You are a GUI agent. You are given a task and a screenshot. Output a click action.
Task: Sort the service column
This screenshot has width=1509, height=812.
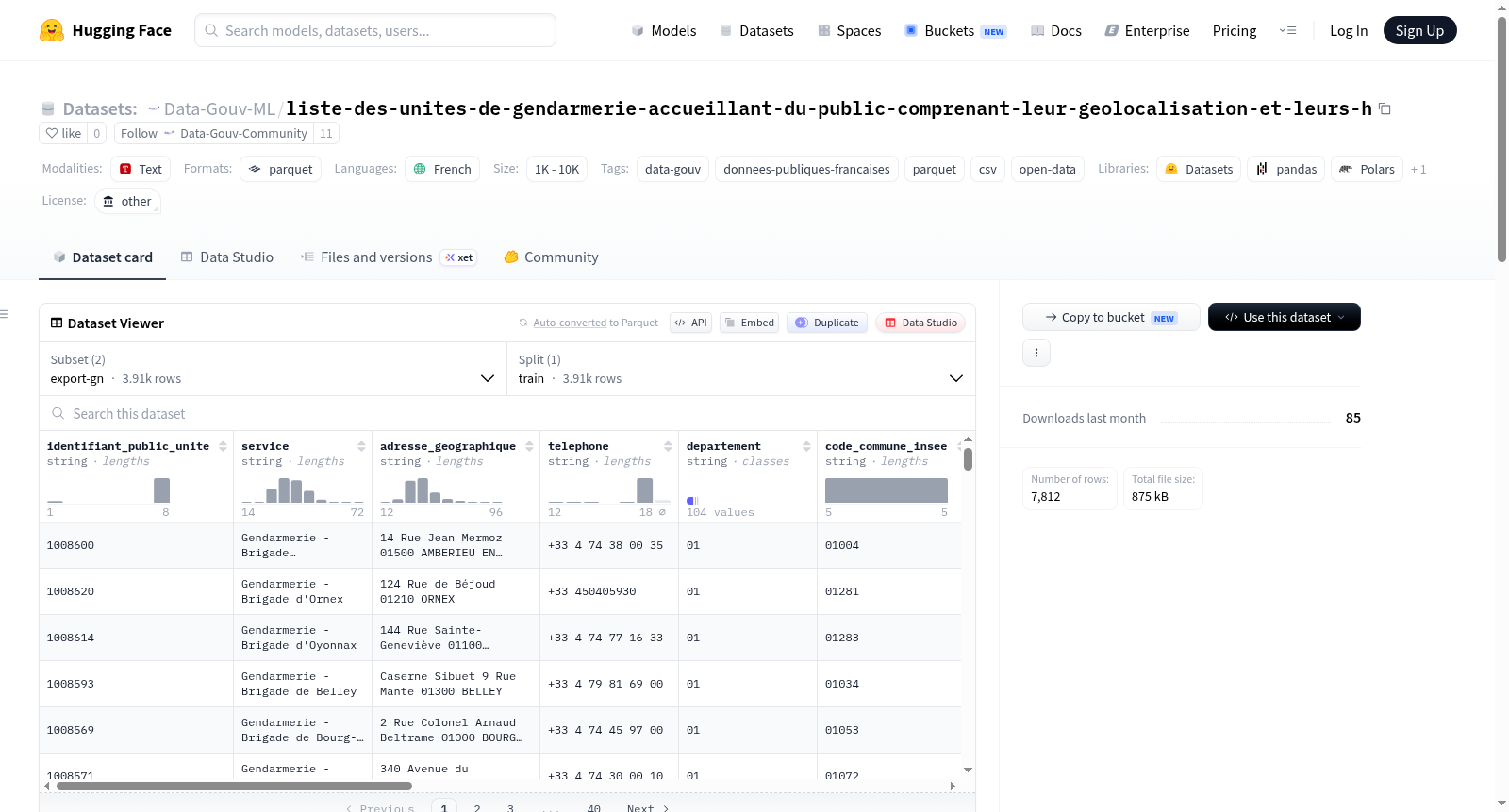click(361, 446)
